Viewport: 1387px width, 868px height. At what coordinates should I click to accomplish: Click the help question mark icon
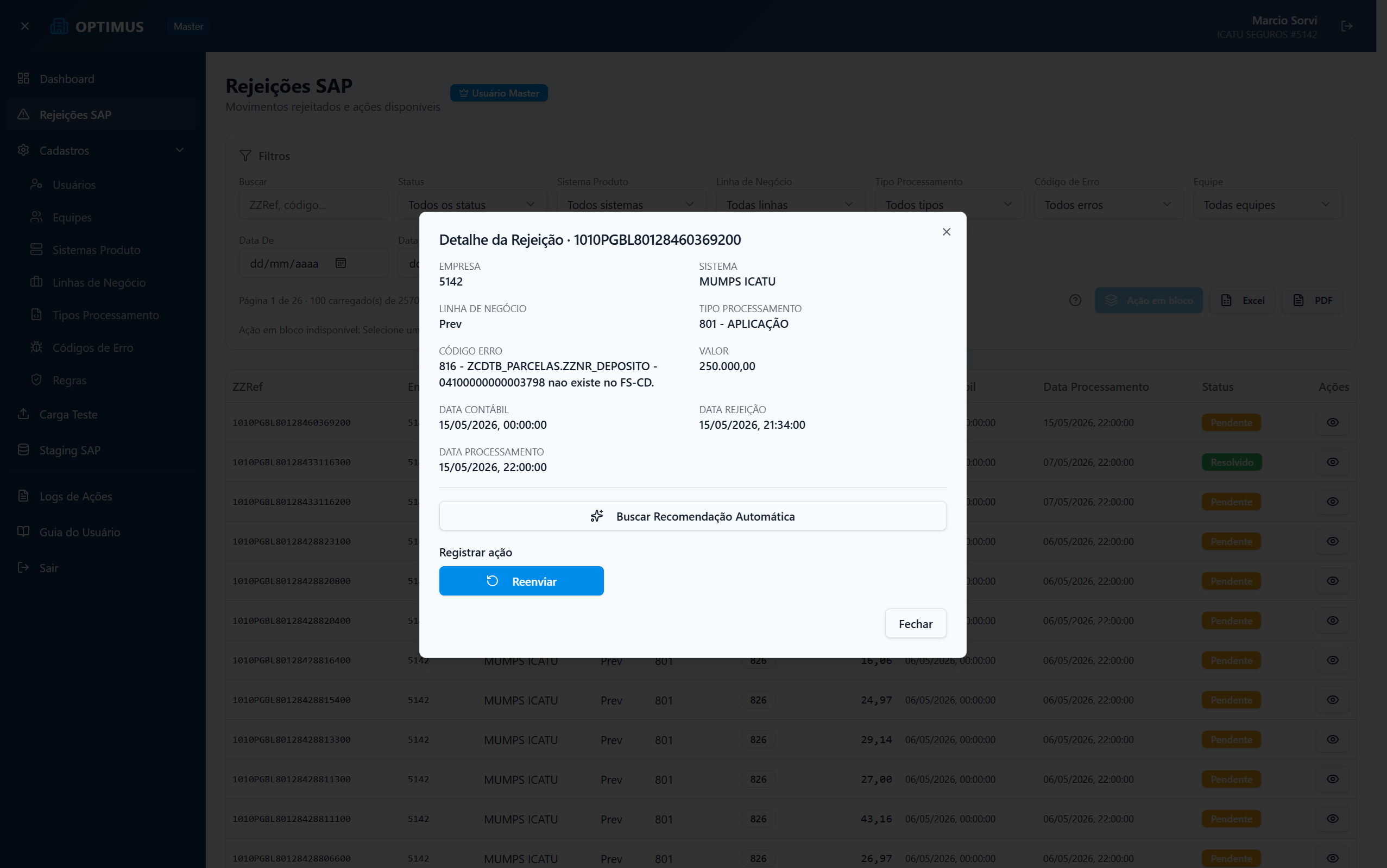[1075, 300]
